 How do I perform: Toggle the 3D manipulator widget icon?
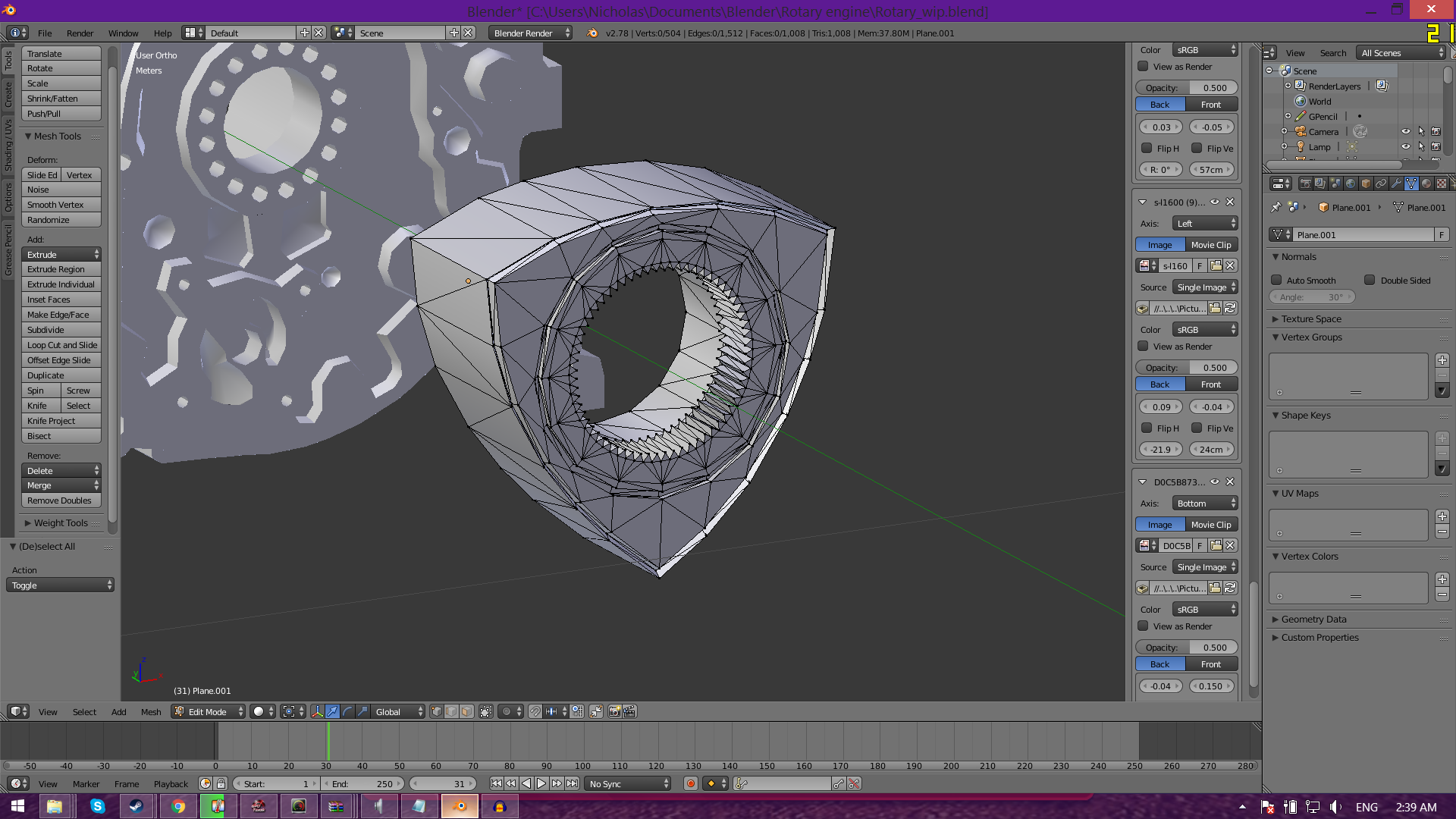click(x=317, y=711)
